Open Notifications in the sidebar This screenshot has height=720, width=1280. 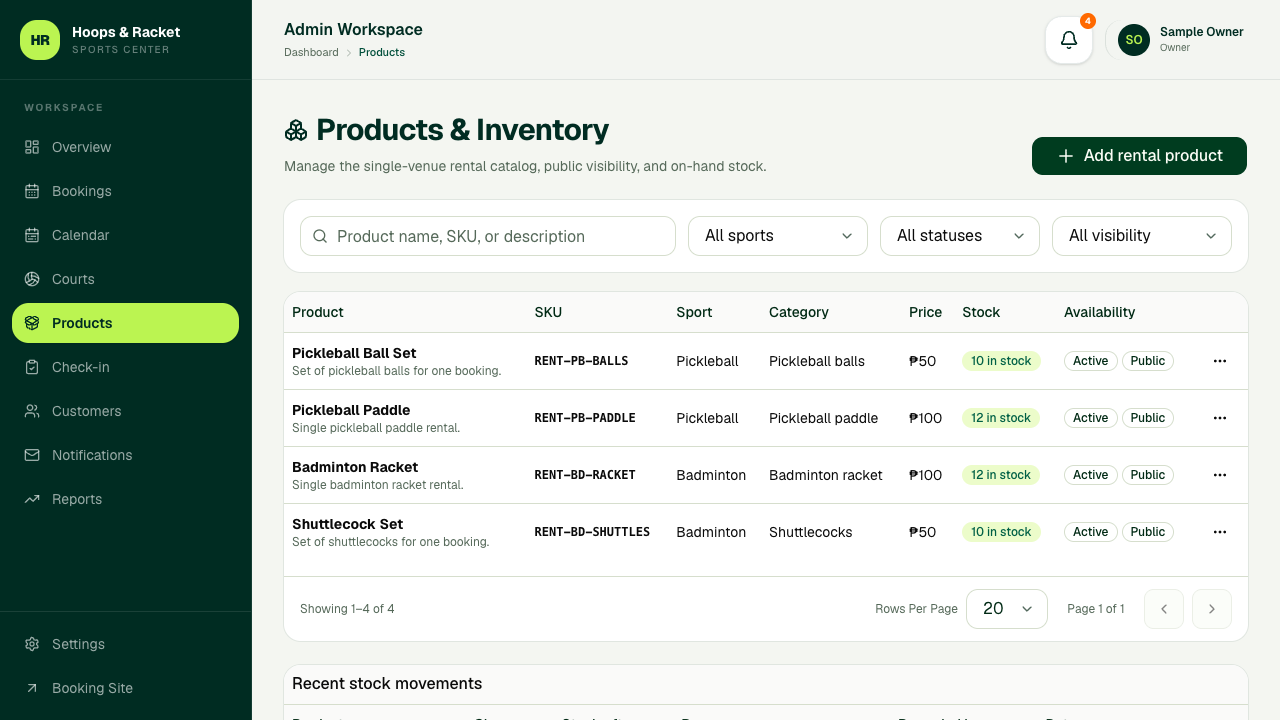[126, 455]
